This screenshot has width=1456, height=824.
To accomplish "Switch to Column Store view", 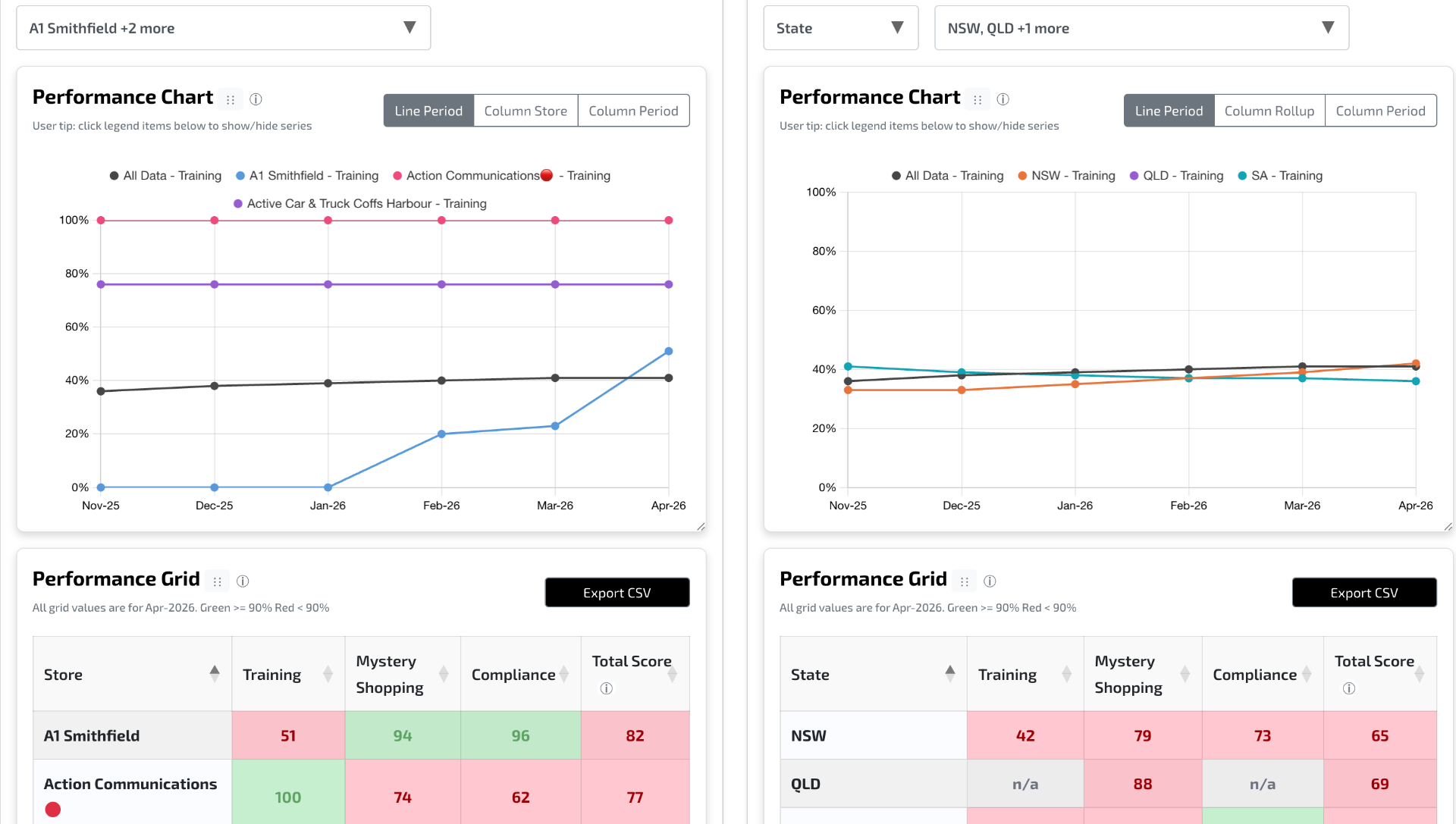I will 526,111.
